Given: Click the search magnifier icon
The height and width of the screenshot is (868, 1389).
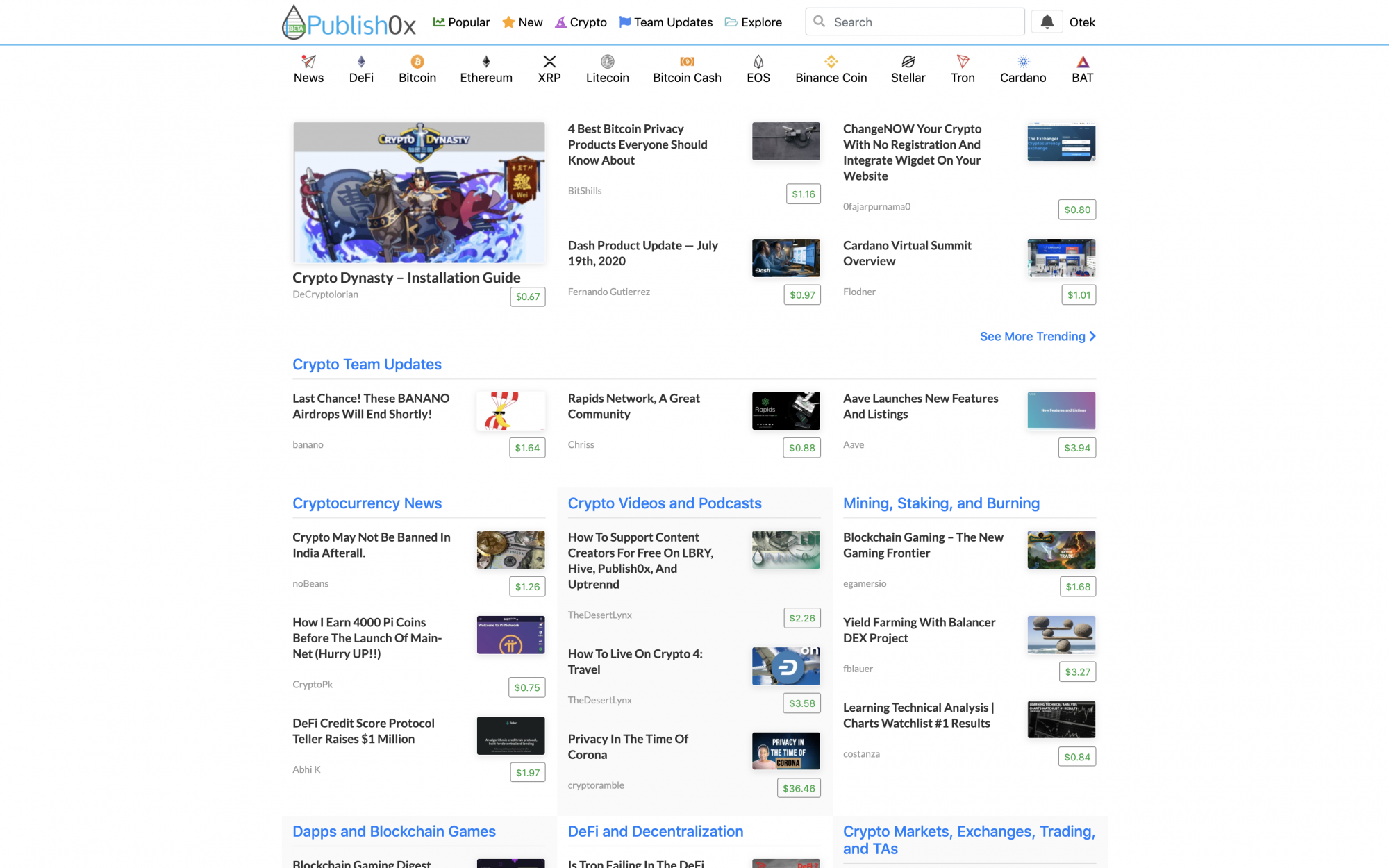Looking at the screenshot, I should tap(820, 22).
